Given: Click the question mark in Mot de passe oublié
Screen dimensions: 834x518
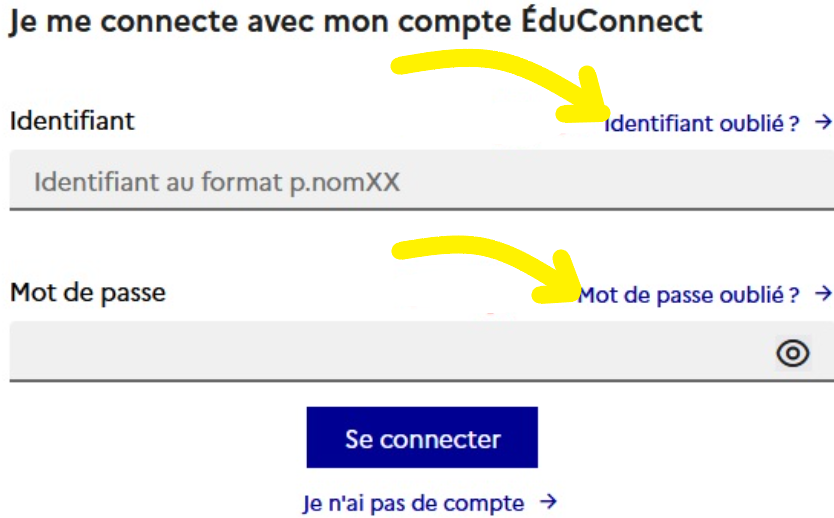Looking at the screenshot, I should pyautogui.click(x=794, y=295).
